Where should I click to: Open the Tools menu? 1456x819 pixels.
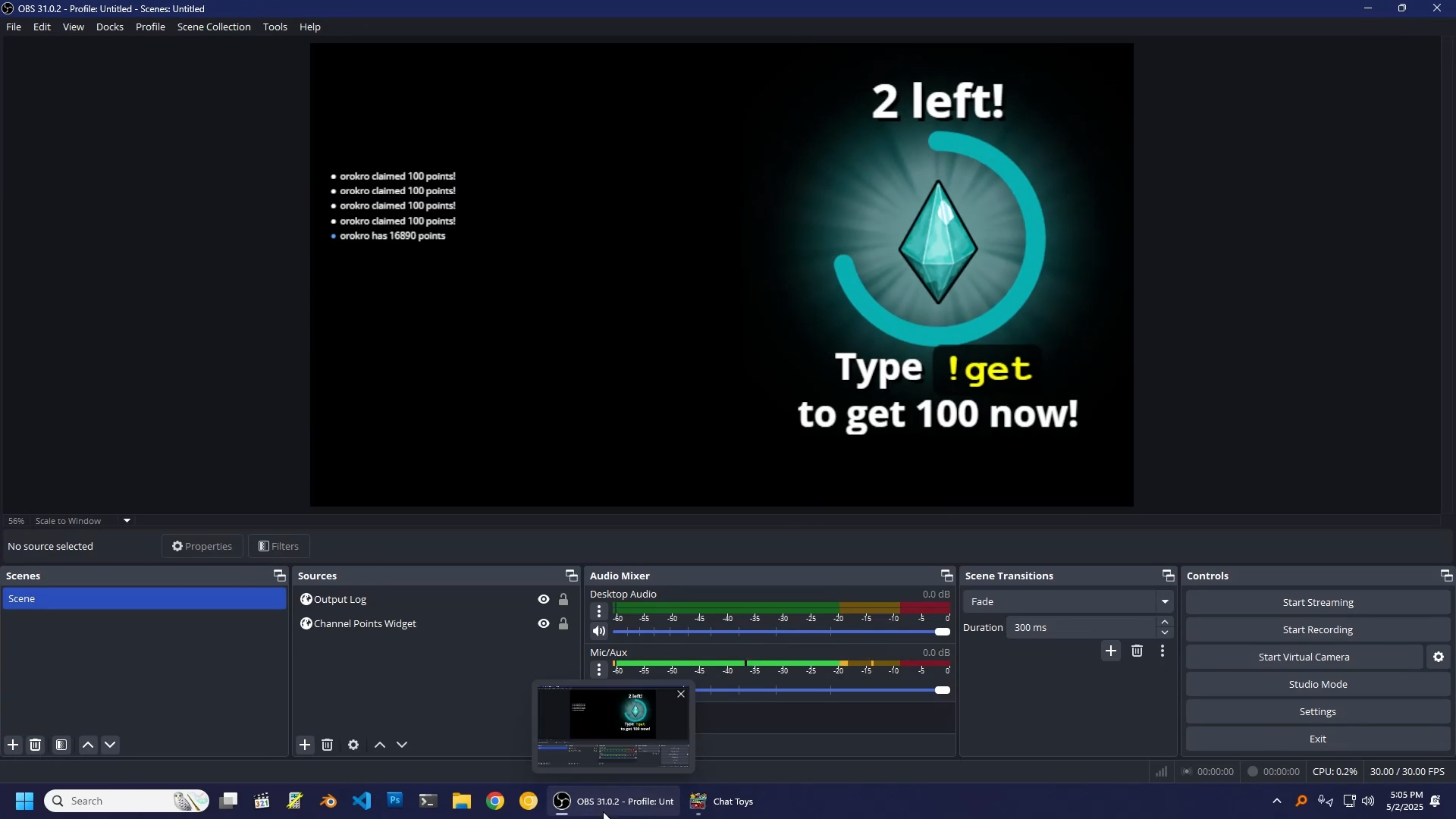tap(275, 27)
